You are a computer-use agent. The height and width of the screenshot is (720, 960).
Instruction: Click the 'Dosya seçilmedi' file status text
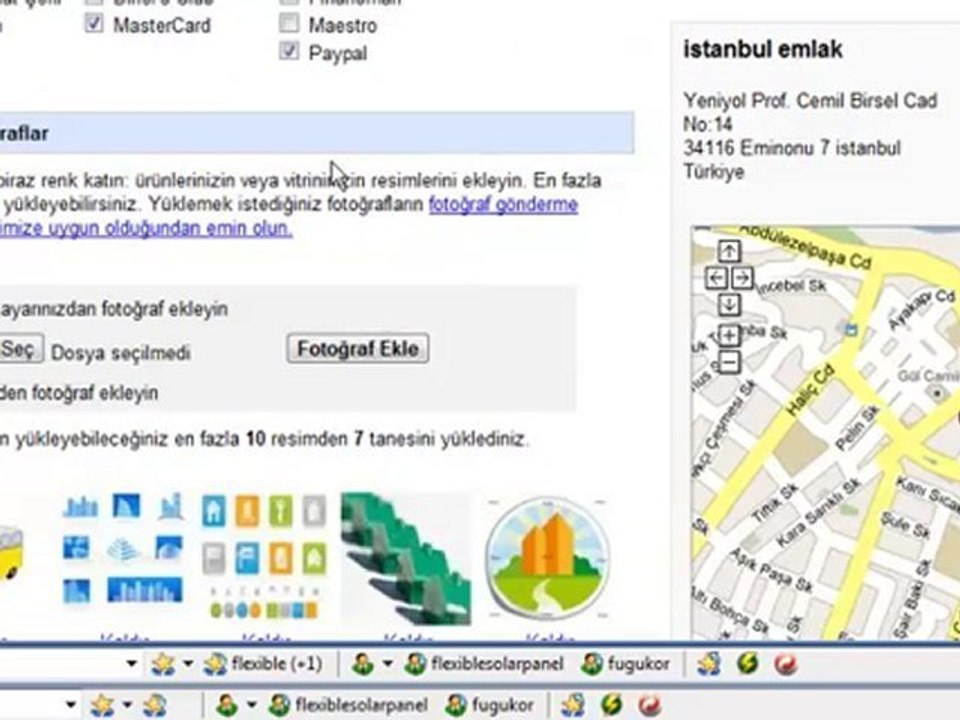point(121,353)
